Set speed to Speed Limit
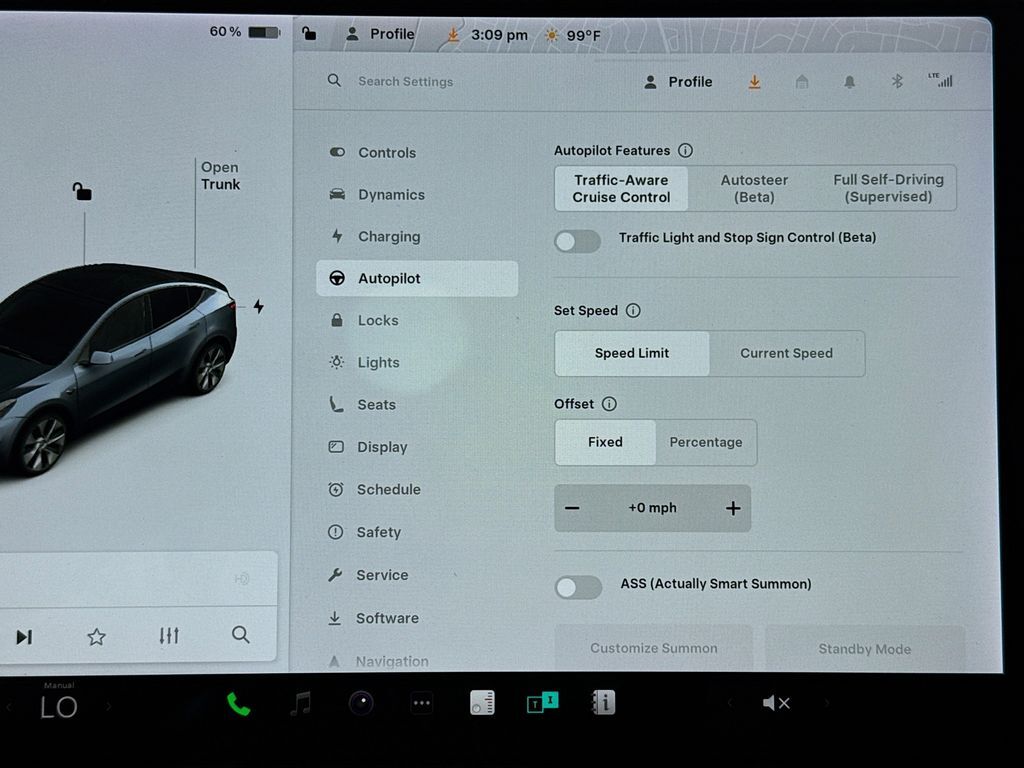 pos(632,353)
